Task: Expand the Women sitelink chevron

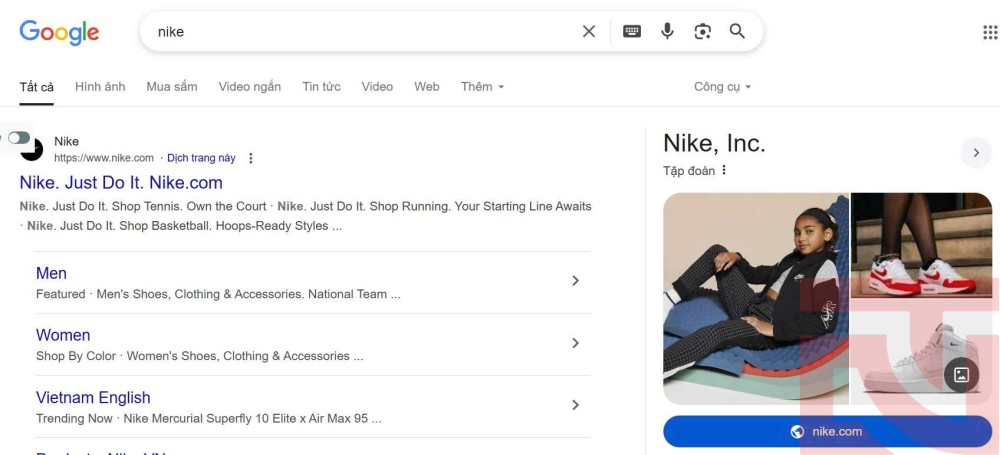Action: point(575,343)
